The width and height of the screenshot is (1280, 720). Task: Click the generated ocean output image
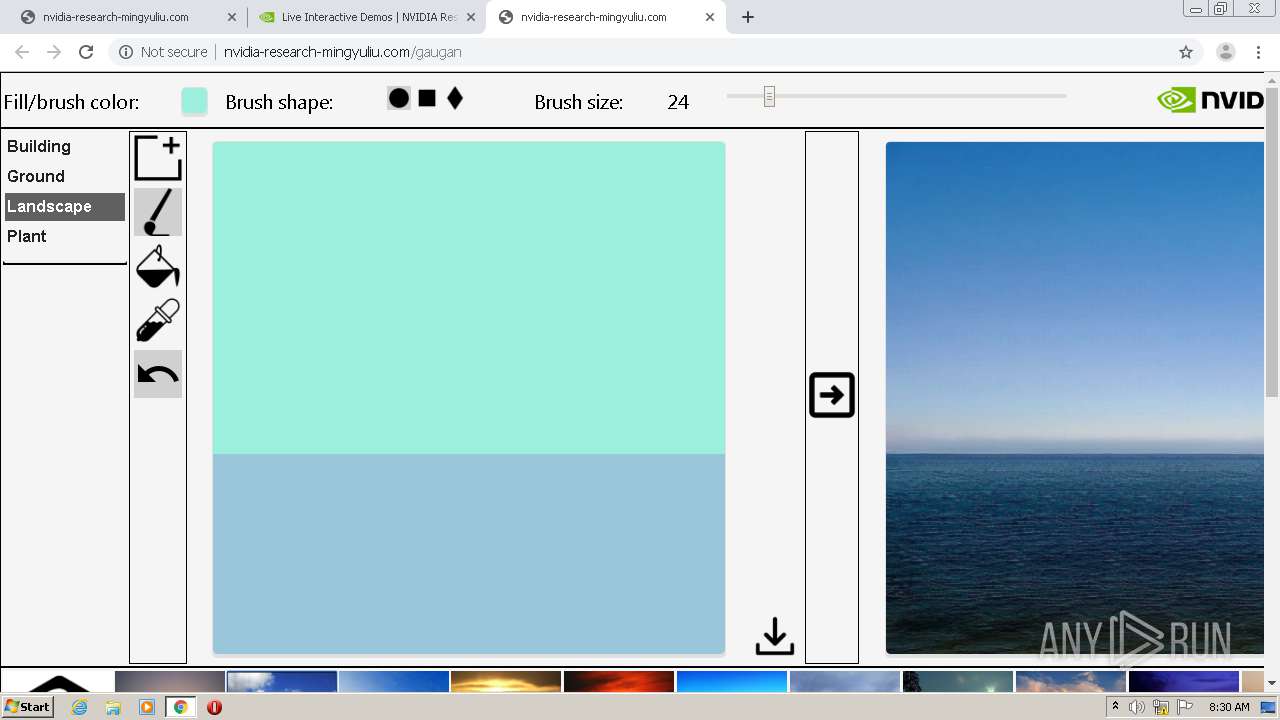click(1075, 398)
